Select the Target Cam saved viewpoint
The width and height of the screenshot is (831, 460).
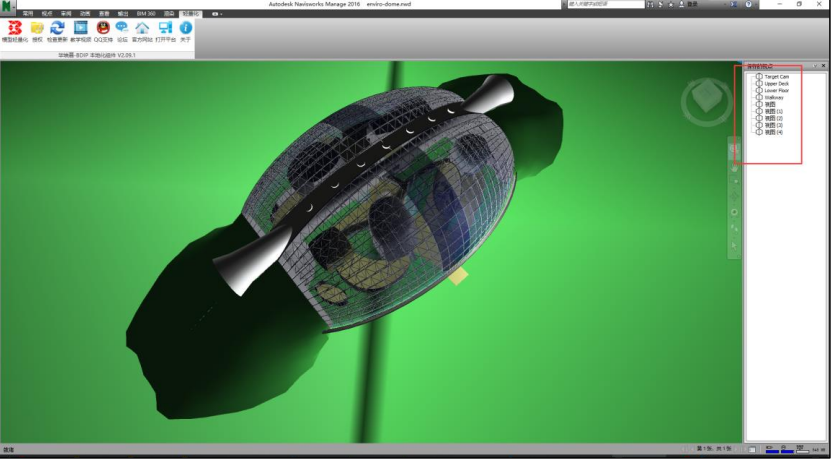click(776, 77)
